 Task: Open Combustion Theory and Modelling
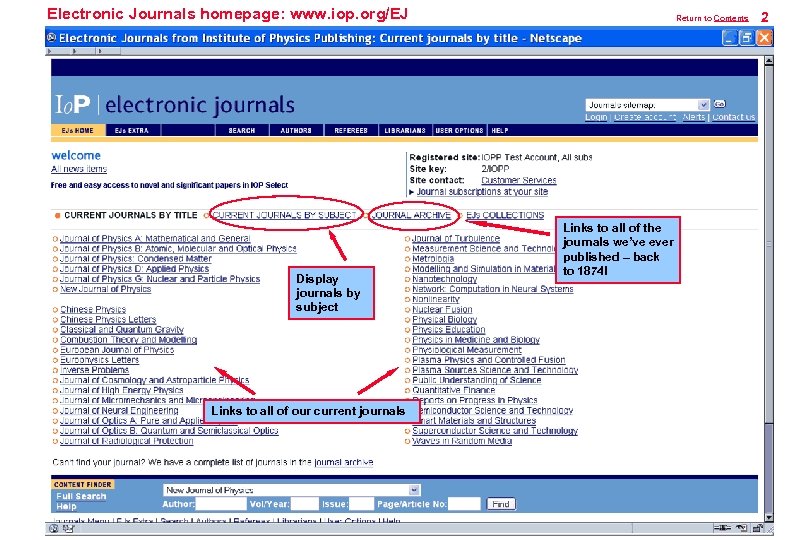pos(128,339)
